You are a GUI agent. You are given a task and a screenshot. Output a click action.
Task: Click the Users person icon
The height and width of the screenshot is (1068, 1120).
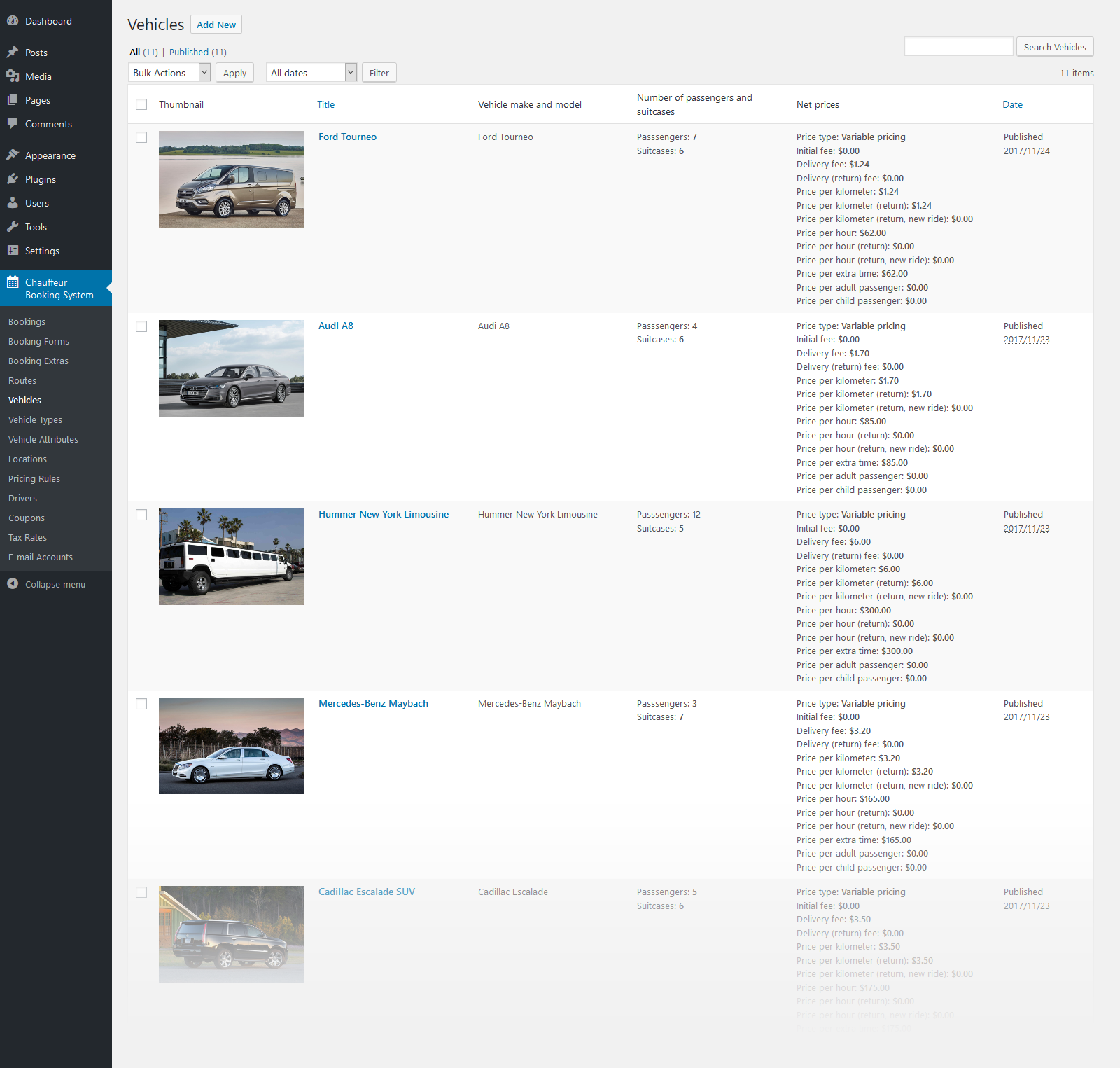pyautogui.click(x=13, y=203)
